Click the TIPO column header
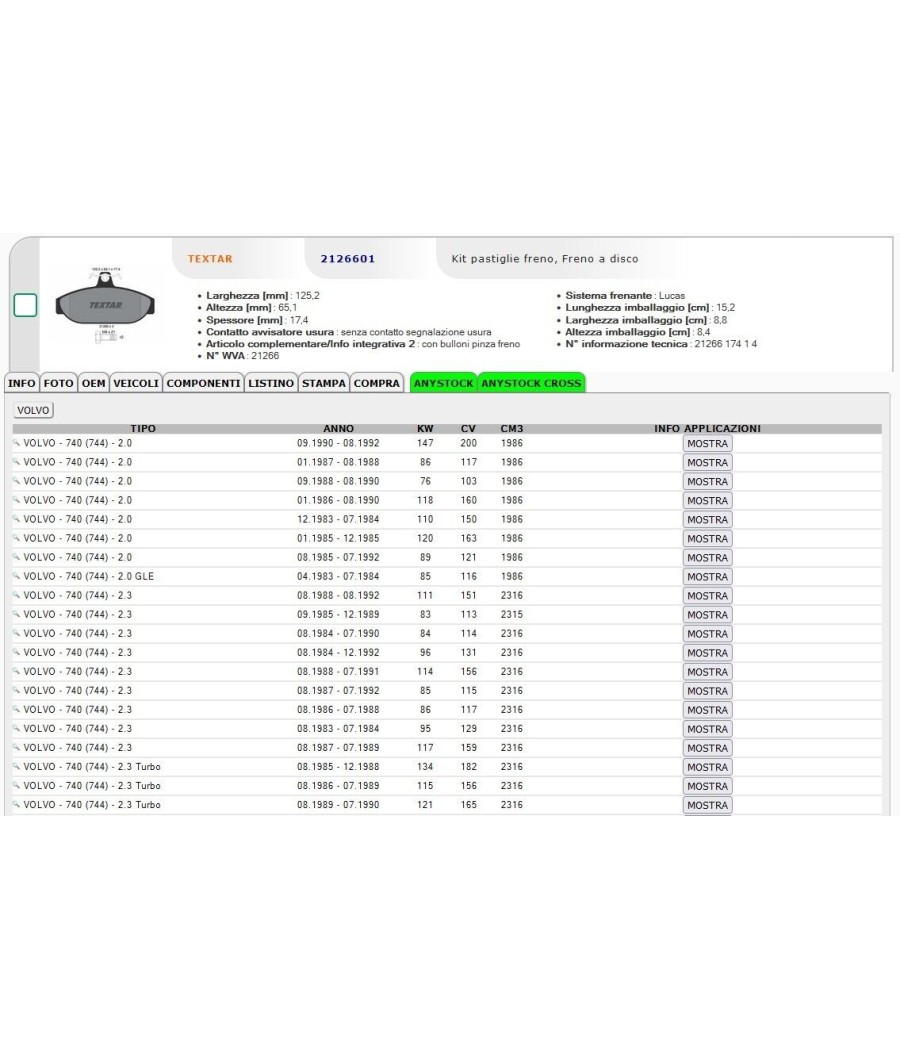Image resolution: width=900 pixels, height=1050 pixels. 143,429
